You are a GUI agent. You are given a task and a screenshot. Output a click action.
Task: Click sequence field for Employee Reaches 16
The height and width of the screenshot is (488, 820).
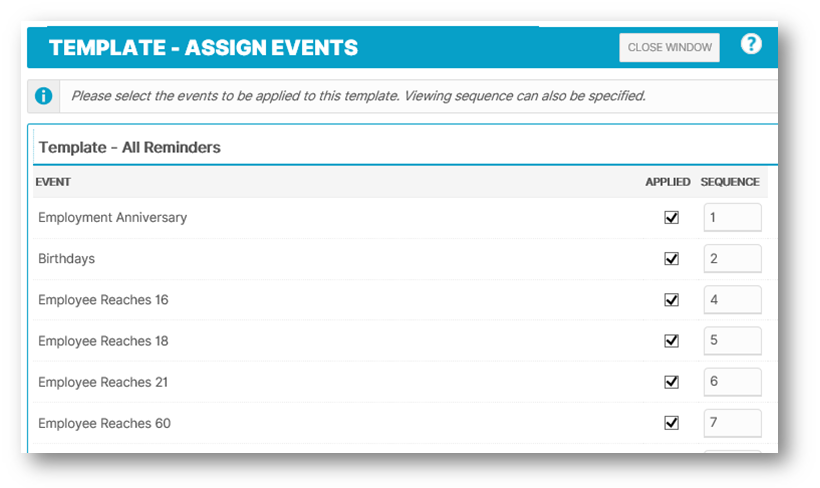732,300
